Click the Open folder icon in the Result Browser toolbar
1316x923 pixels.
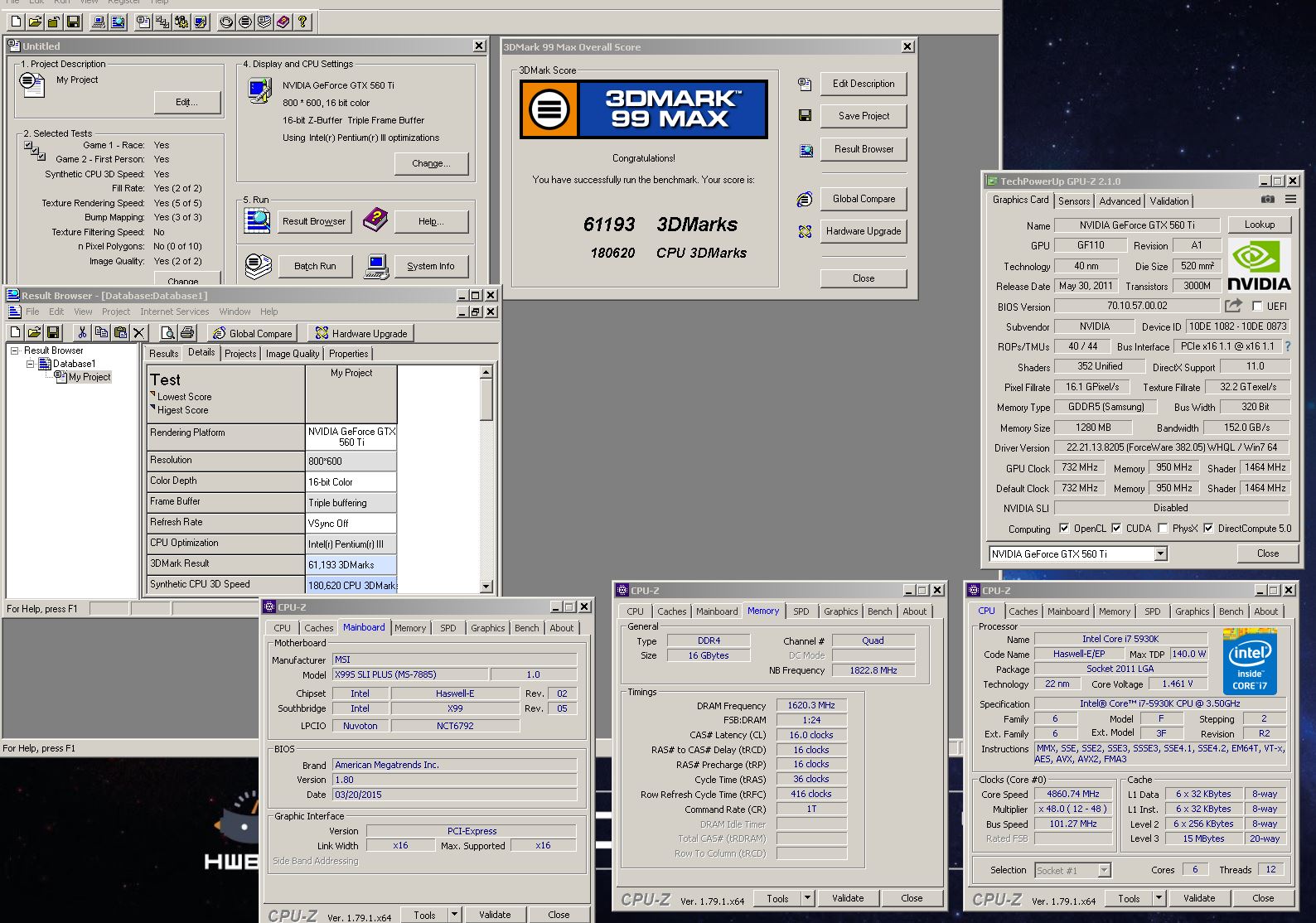tap(34, 332)
